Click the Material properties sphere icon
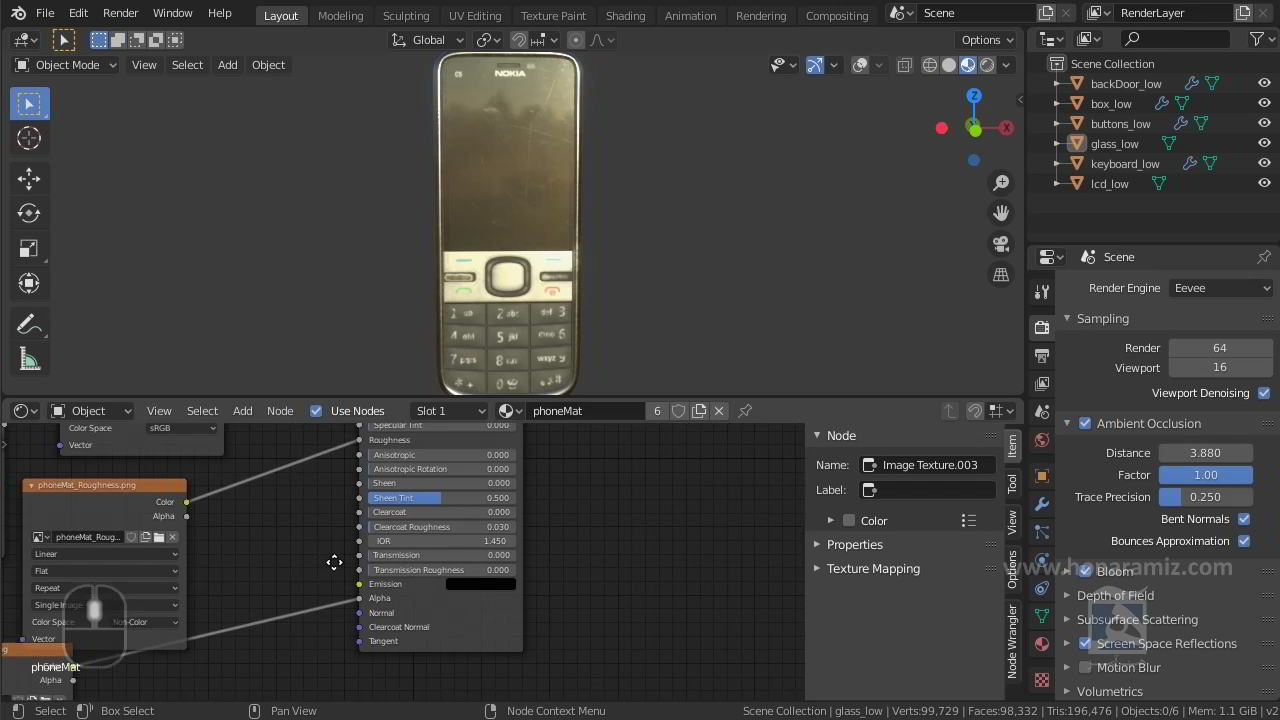 tap(1042, 644)
